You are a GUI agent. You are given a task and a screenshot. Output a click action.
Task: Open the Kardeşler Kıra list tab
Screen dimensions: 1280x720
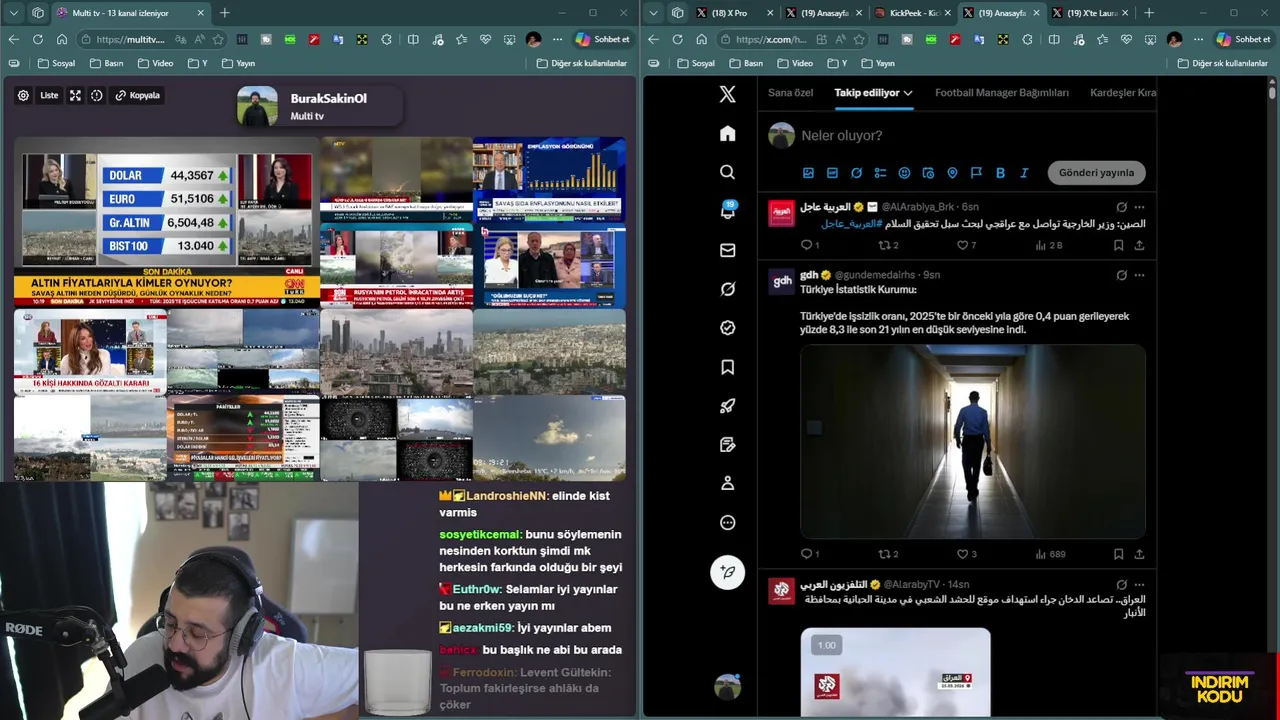click(1123, 92)
